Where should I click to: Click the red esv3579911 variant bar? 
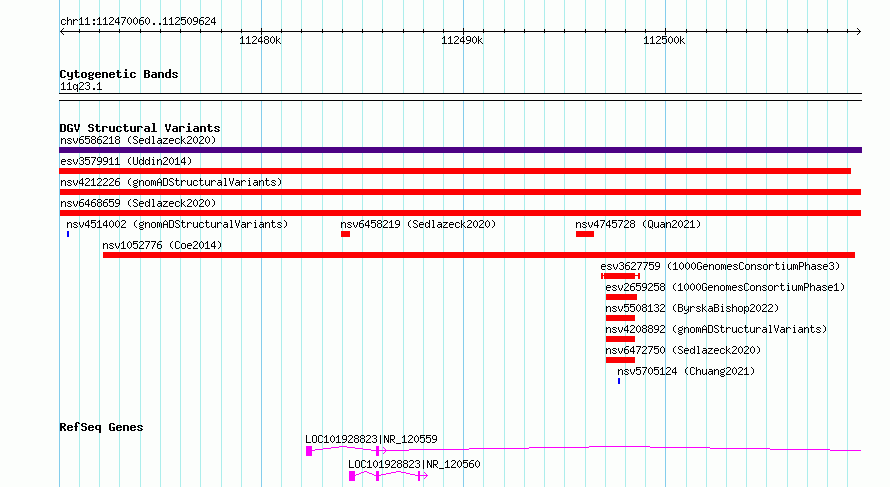455,171
